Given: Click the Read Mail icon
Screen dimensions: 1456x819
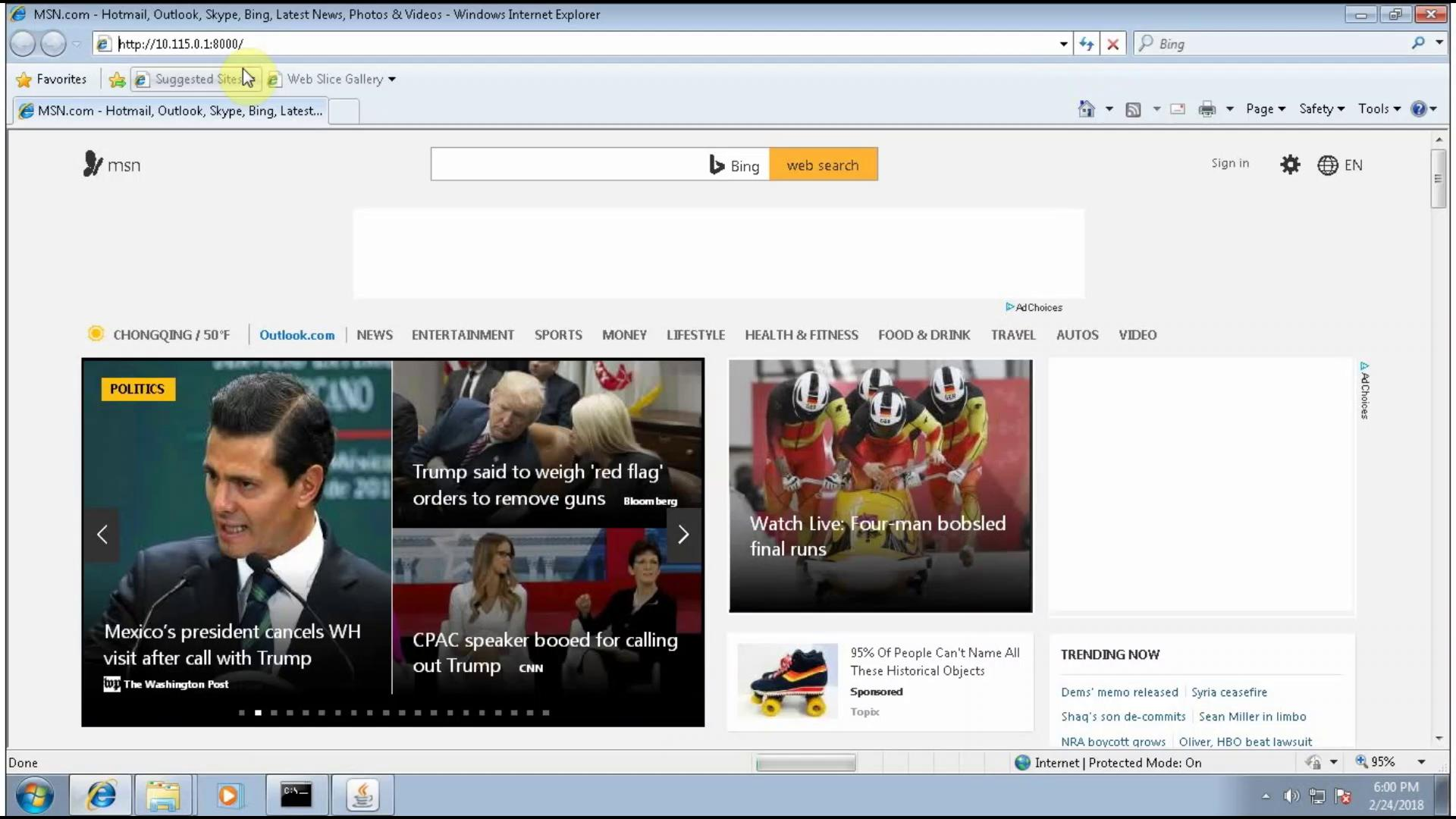Looking at the screenshot, I should (x=1178, y=109).
